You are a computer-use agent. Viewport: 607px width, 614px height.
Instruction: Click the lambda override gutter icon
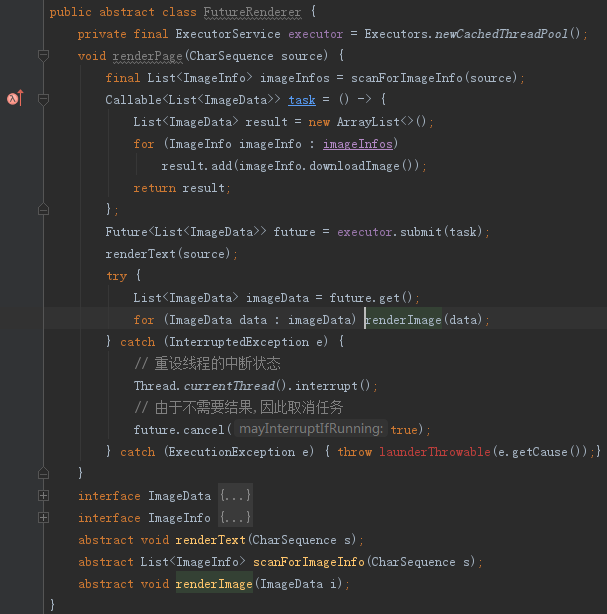15,98
